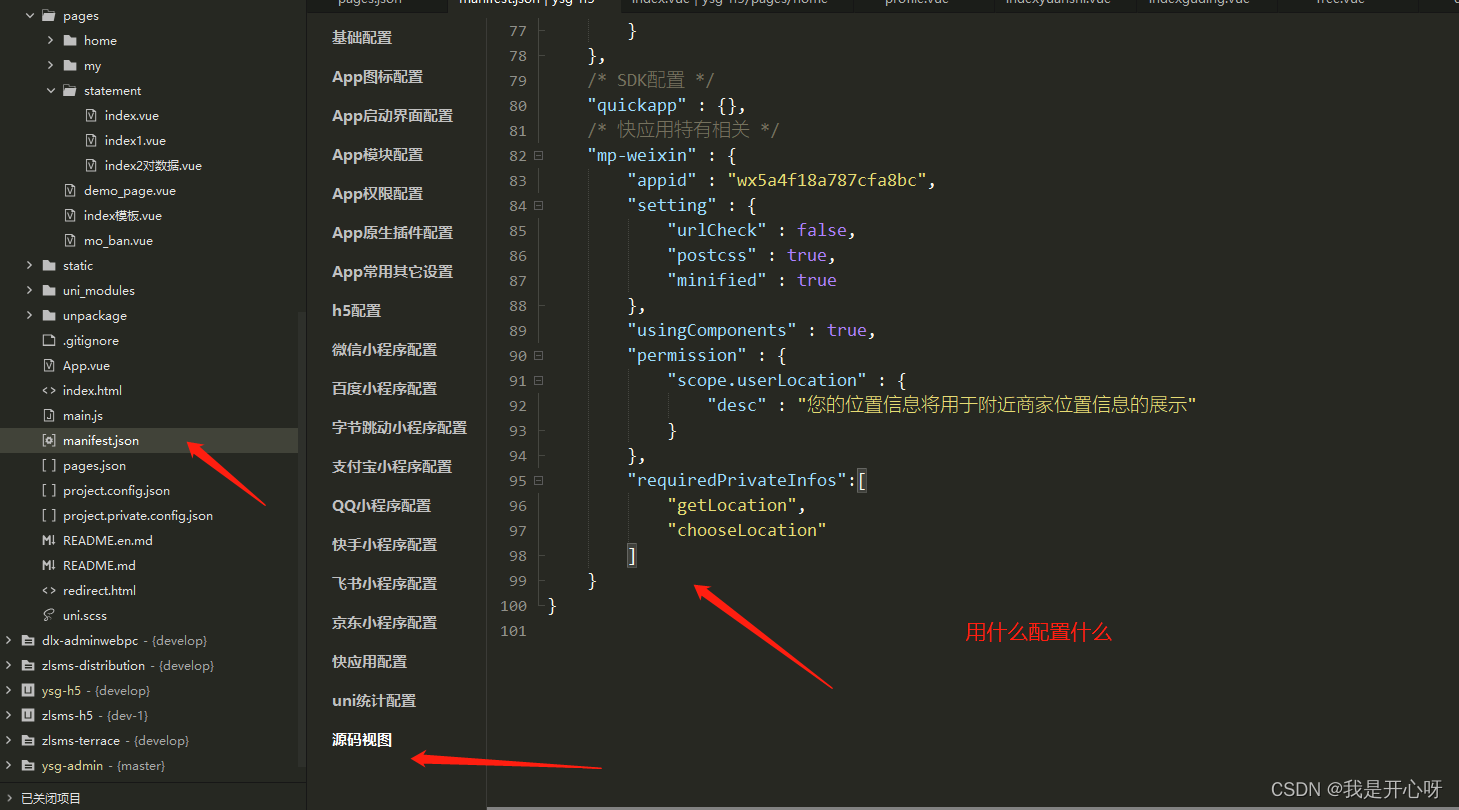Viewport: 1459px width, 810px height.
Task: Open index模板.vue in the file tree
Action: tap(122, 216)
